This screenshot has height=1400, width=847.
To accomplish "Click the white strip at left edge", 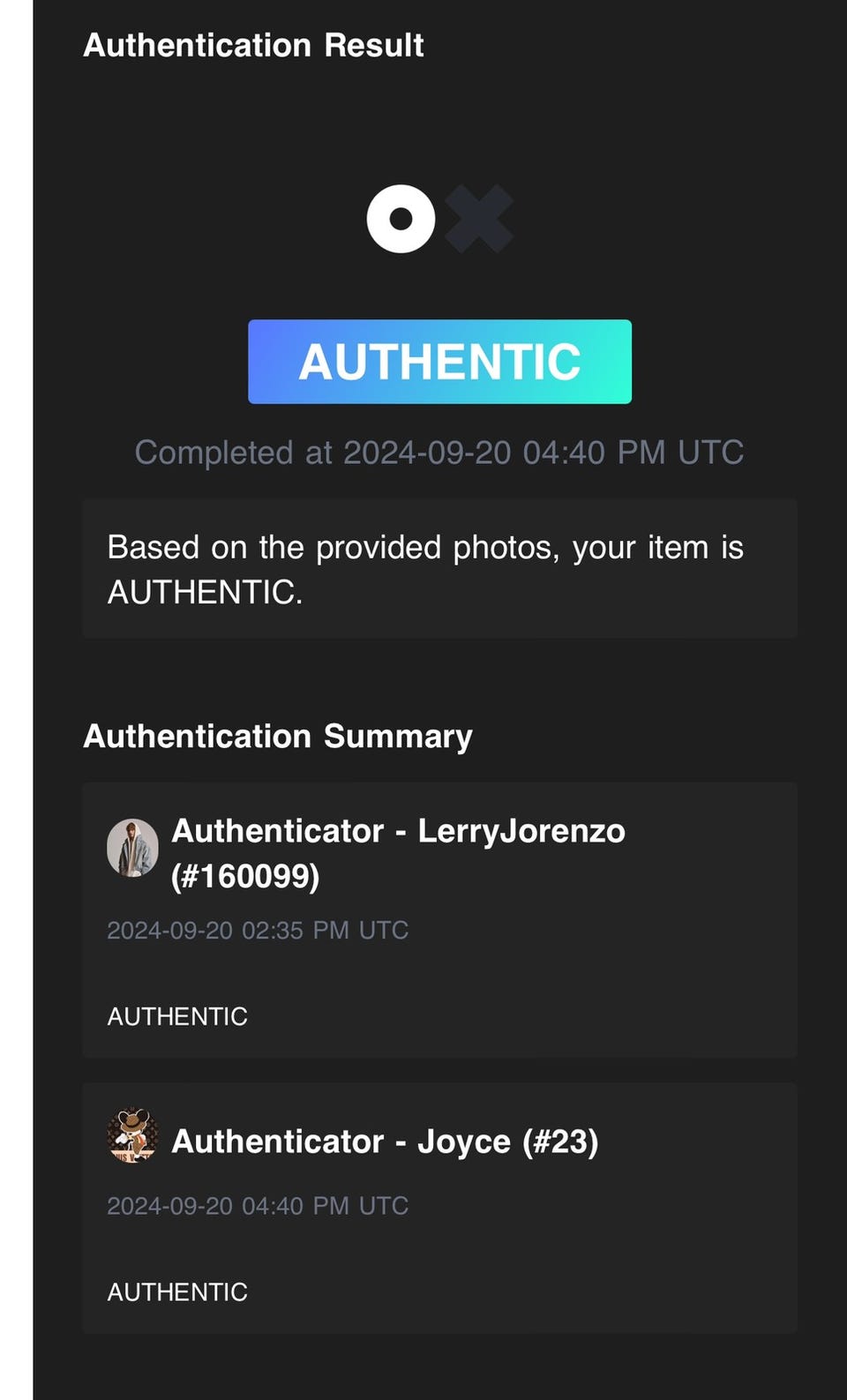I will point(16,700).
